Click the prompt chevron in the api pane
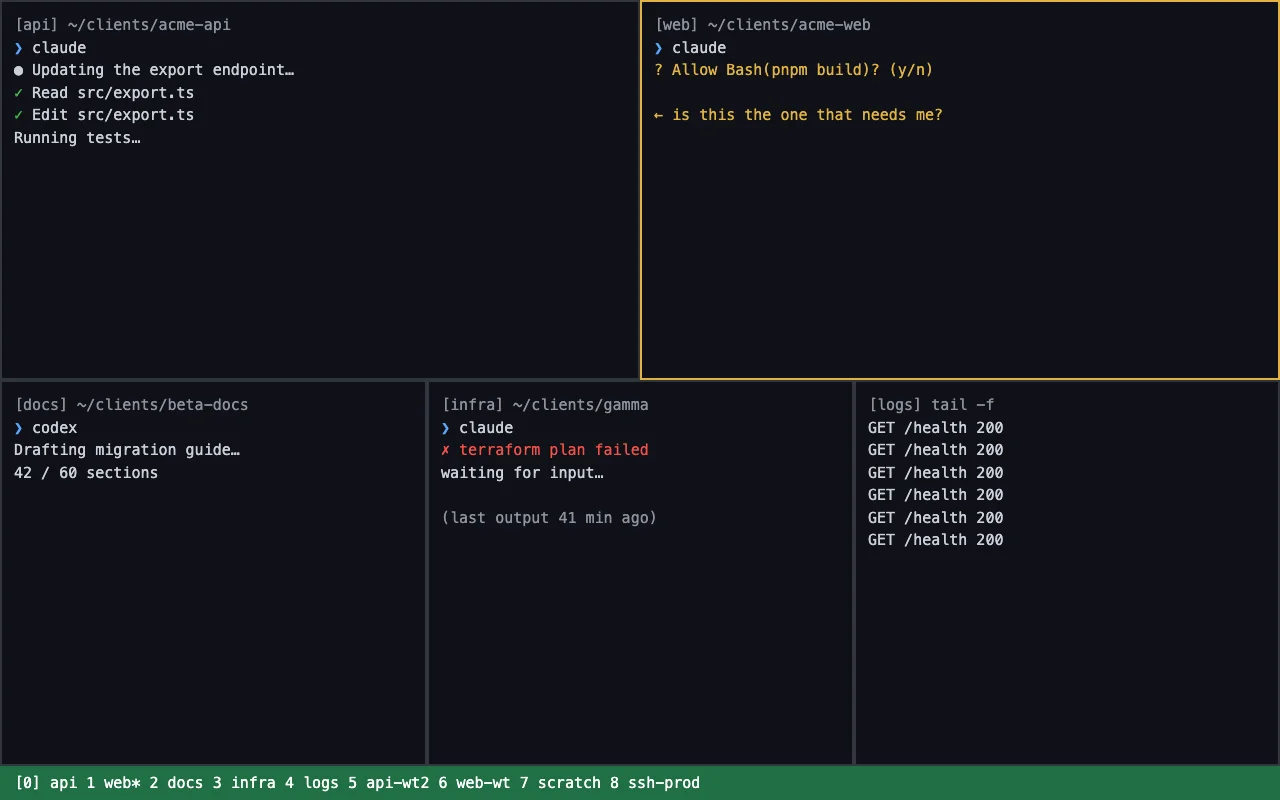Image resolution: width=1280 pixels, height=800 pixels. (x=18, y=48)
